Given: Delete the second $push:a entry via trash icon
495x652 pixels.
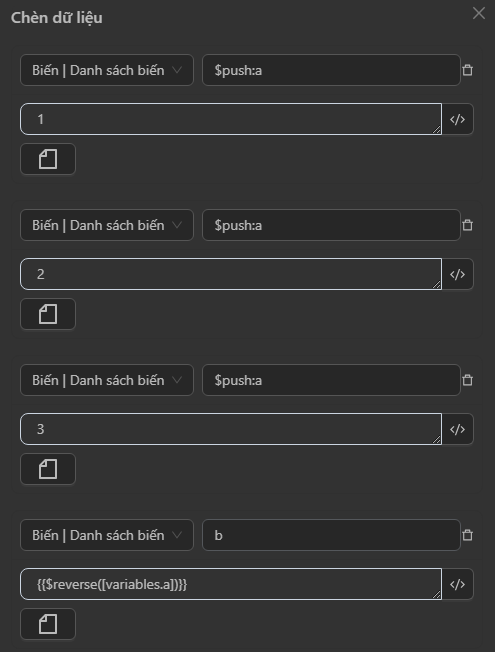Looking at the screenshot, I should tap(468, 225).
